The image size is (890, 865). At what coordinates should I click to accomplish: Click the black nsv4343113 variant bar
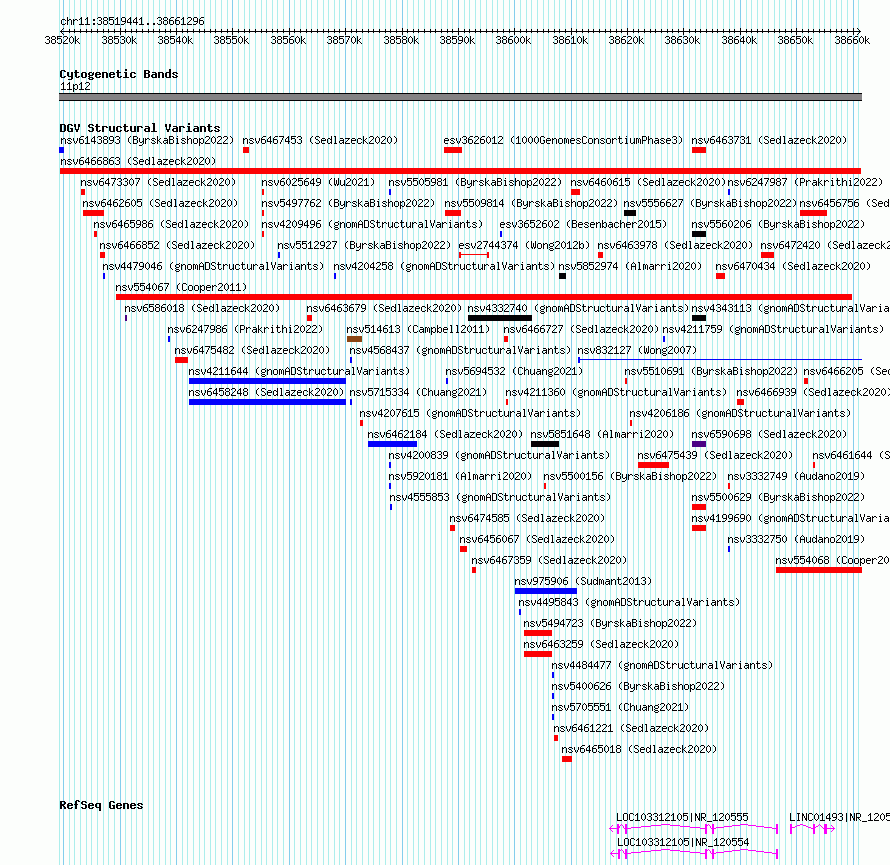(699, 318)
